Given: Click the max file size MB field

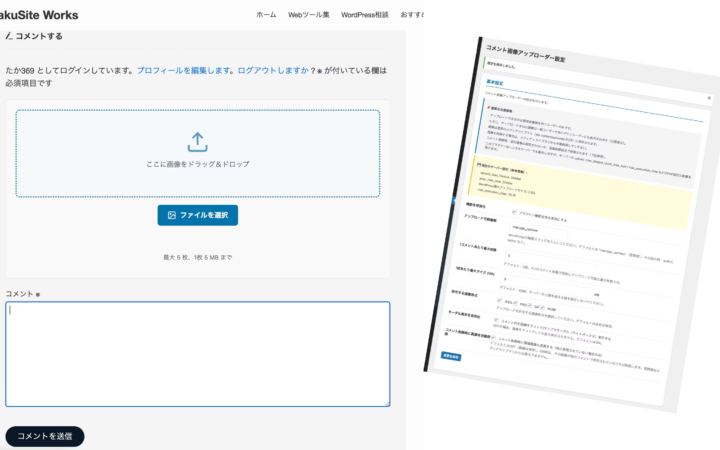Looking at the screenshot, I should (x=547, y=286).
